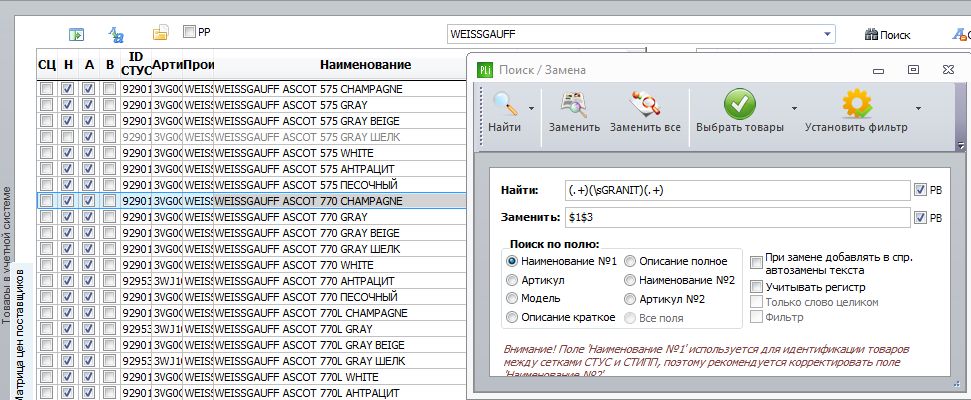Image resolution: width=971 pixels, height=400 pixels.
Task: Click the PLi icon in Поиск / Замена title
Action: pyautogui.click(x=485, y=70)
